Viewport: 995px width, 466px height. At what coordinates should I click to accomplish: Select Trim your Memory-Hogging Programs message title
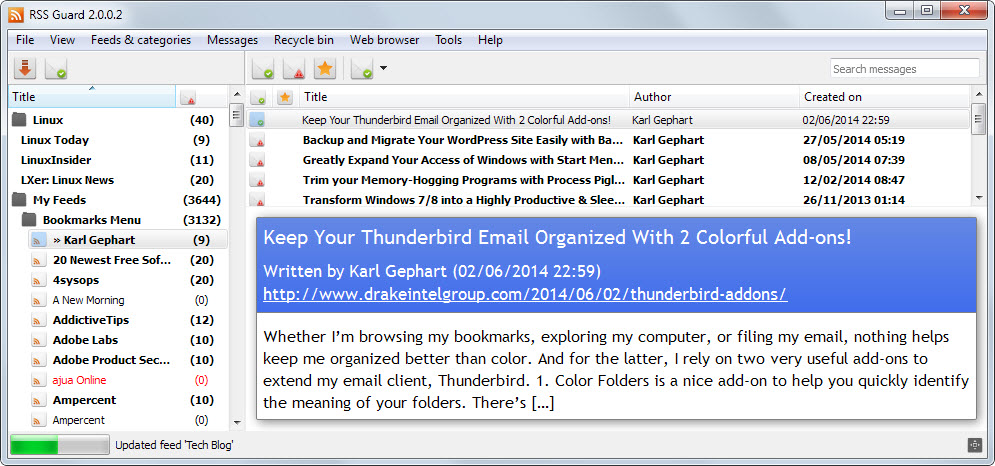pos(464,180)
